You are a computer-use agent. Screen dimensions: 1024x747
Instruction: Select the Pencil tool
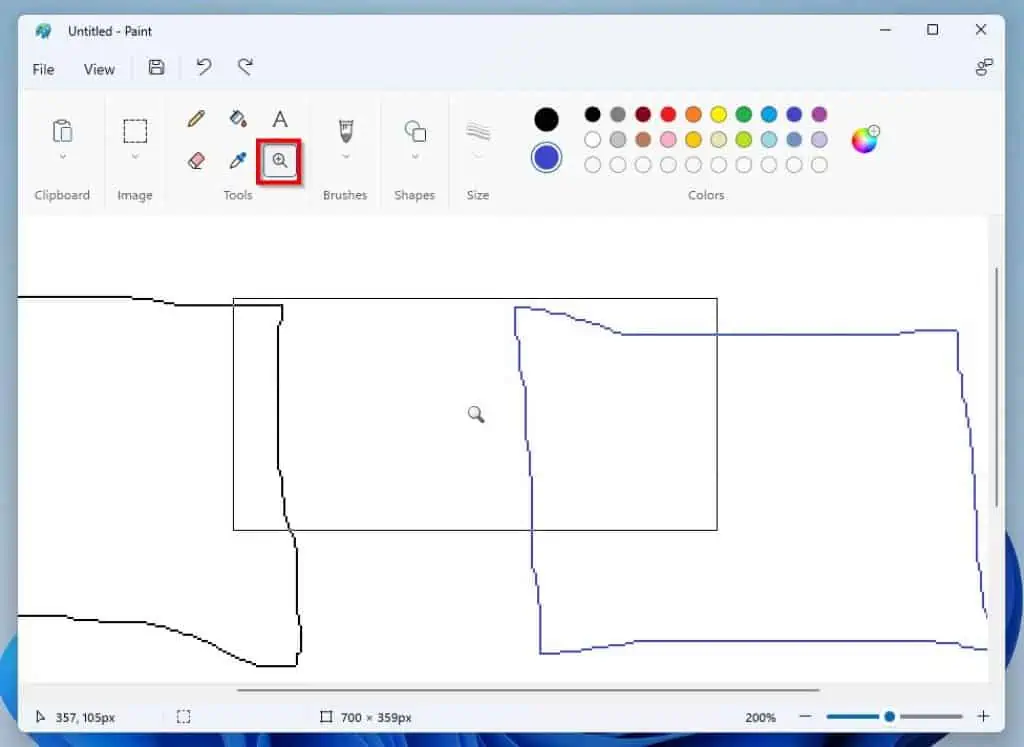point(194,118)
